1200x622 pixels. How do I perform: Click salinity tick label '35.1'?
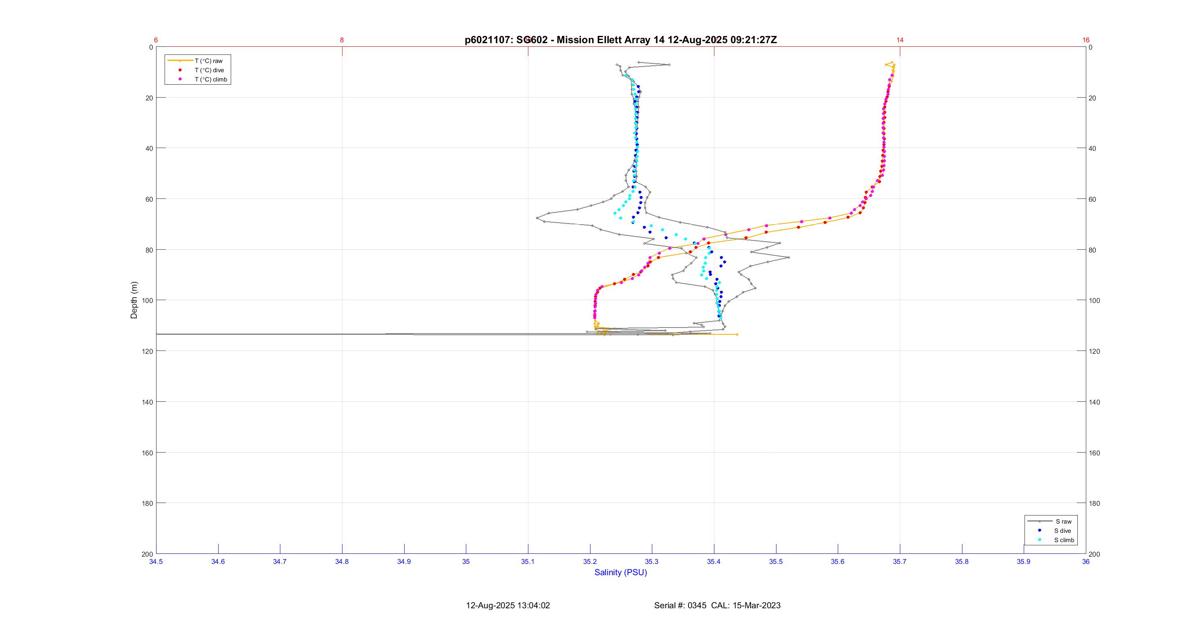pyautogui.click(x=528, y=562)
